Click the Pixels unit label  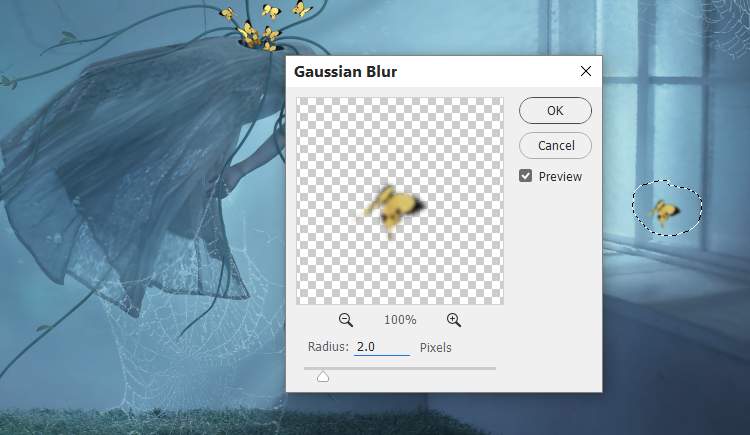click(x=435, y=347)
